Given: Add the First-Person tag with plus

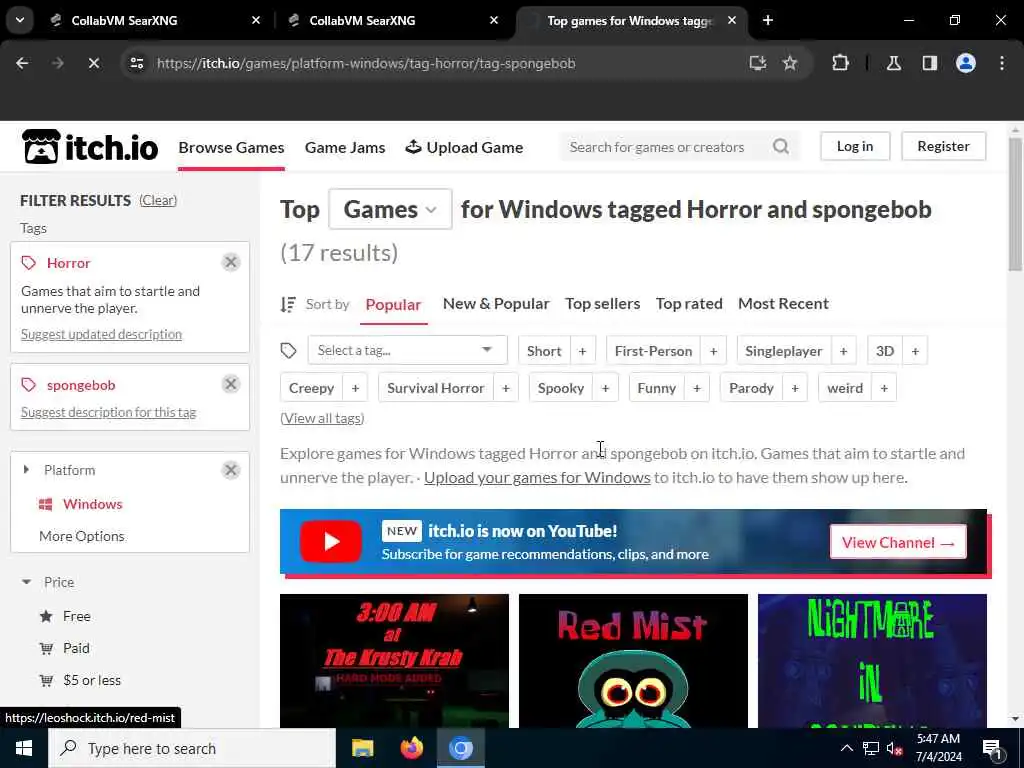Looking at the screenshot, I should tap(713, 351).
